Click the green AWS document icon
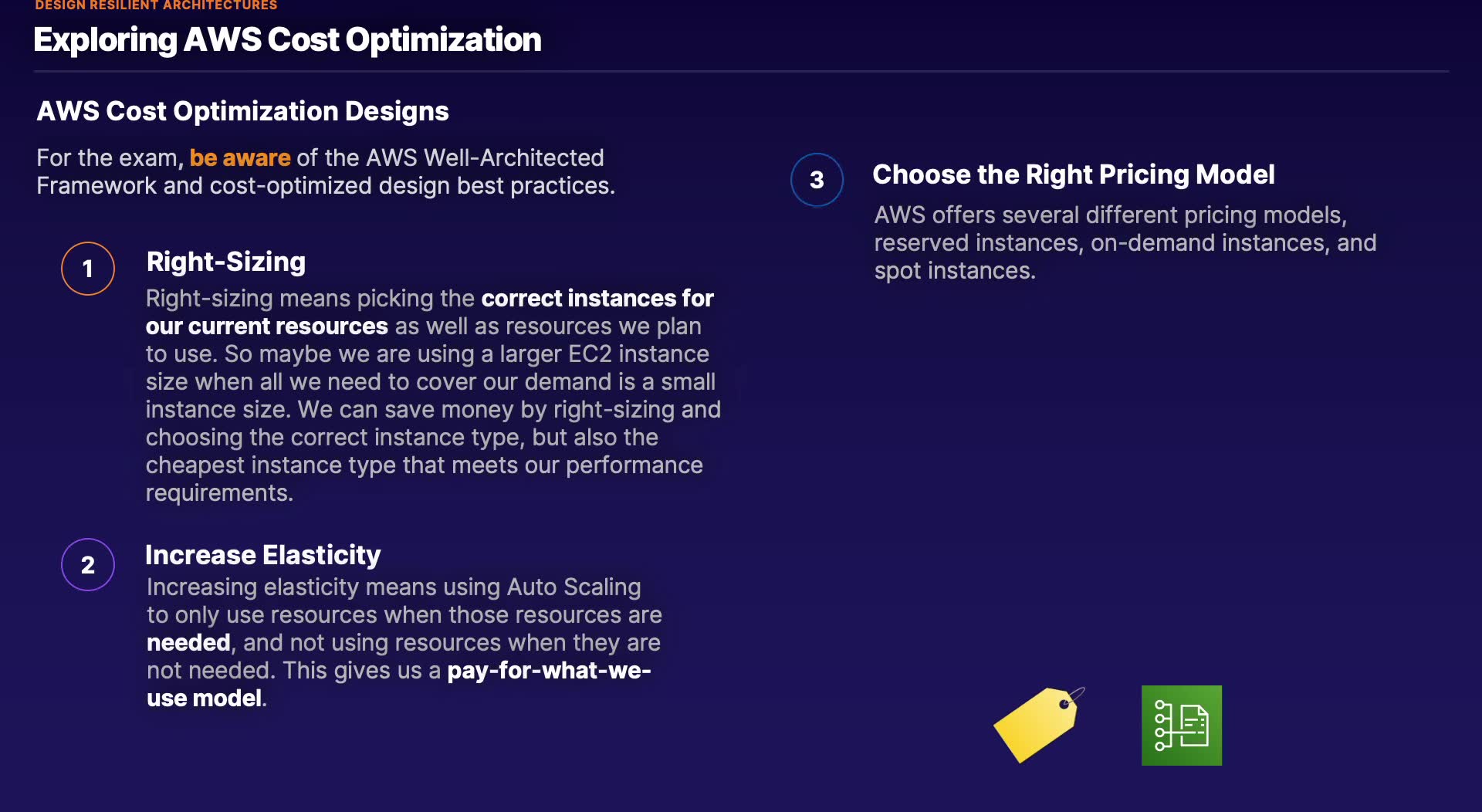The image size is (1482, 812). tap(1181, 726)
